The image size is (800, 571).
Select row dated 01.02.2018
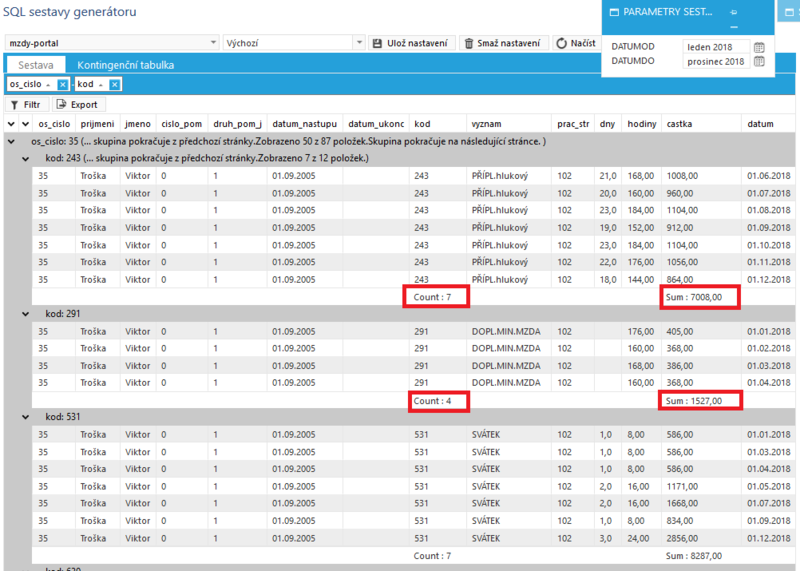(x=413, y=349)
